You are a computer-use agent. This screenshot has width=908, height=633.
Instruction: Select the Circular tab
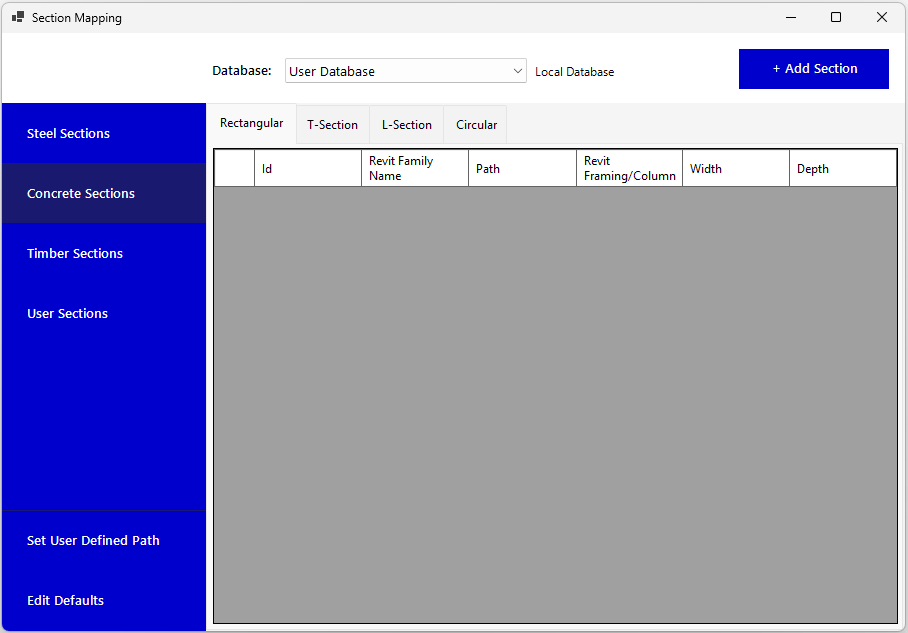tap(476, 125)
